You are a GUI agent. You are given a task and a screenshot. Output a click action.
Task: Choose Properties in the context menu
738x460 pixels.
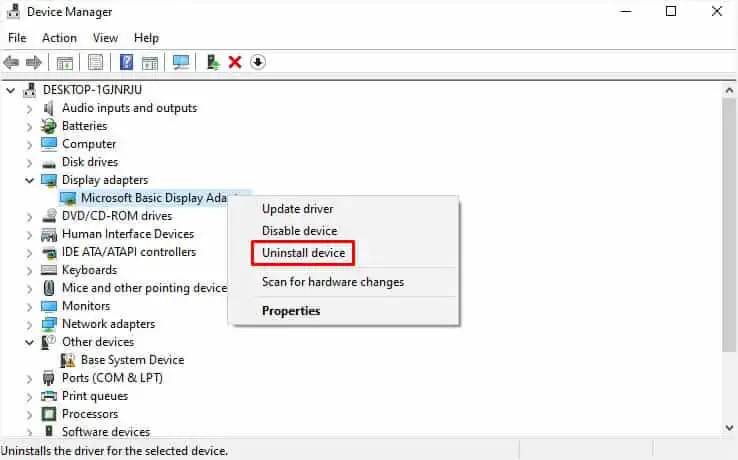pyautogui.click(x=291, y=311)
